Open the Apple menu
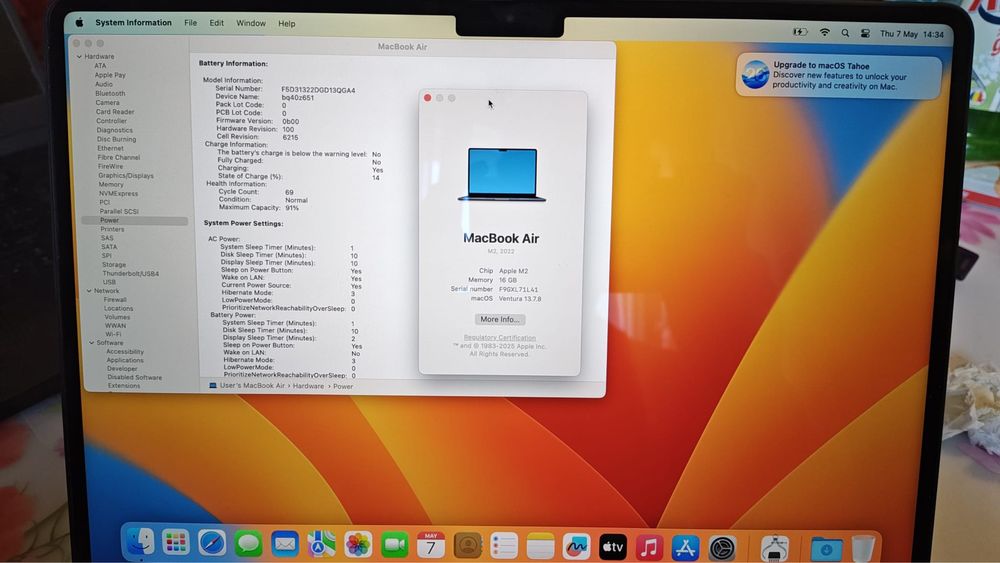 click(x=80, y=22)
